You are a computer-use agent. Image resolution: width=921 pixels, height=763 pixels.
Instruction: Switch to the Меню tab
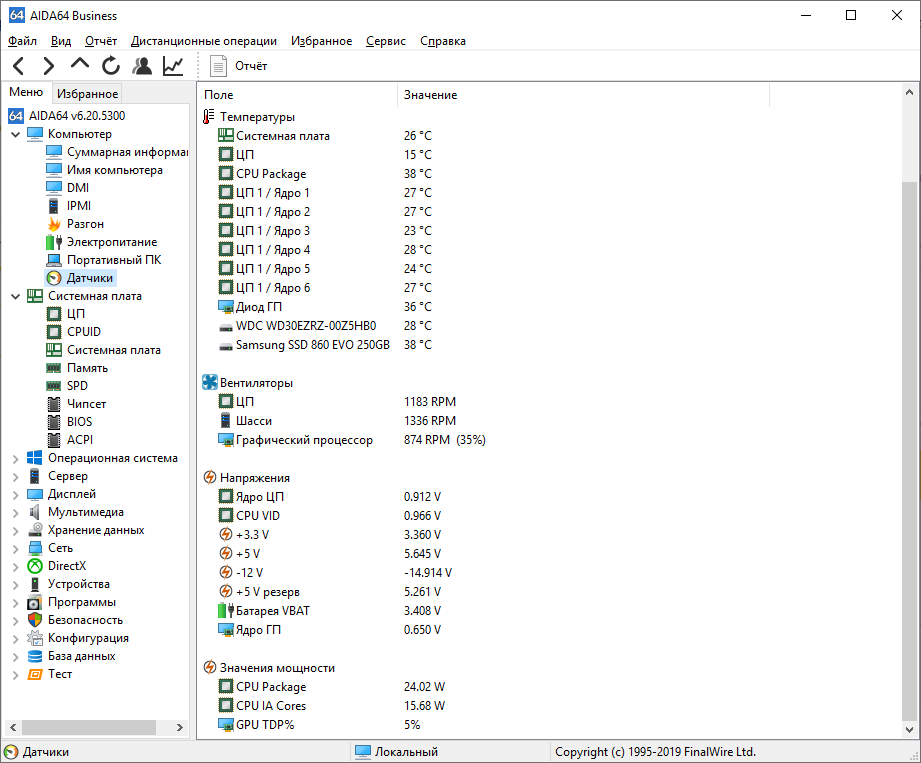pos(26,92)
